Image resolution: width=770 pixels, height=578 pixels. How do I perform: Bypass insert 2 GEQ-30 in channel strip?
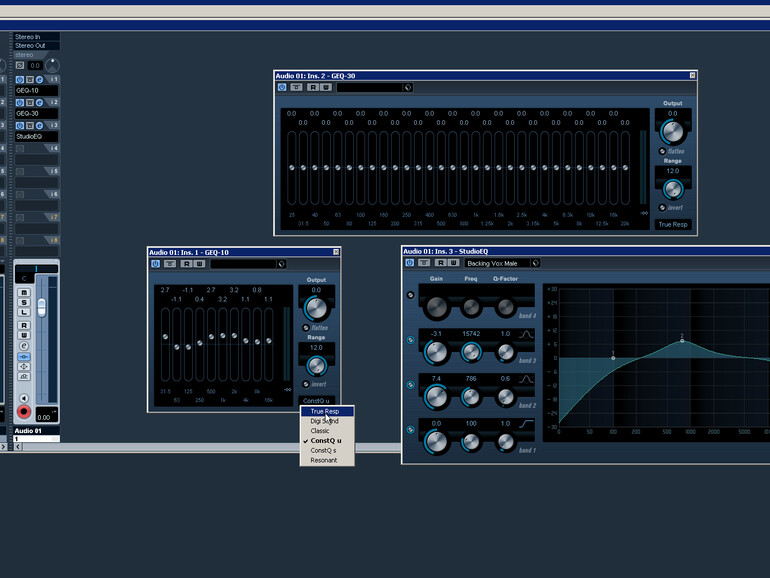(x=30, y=103)
